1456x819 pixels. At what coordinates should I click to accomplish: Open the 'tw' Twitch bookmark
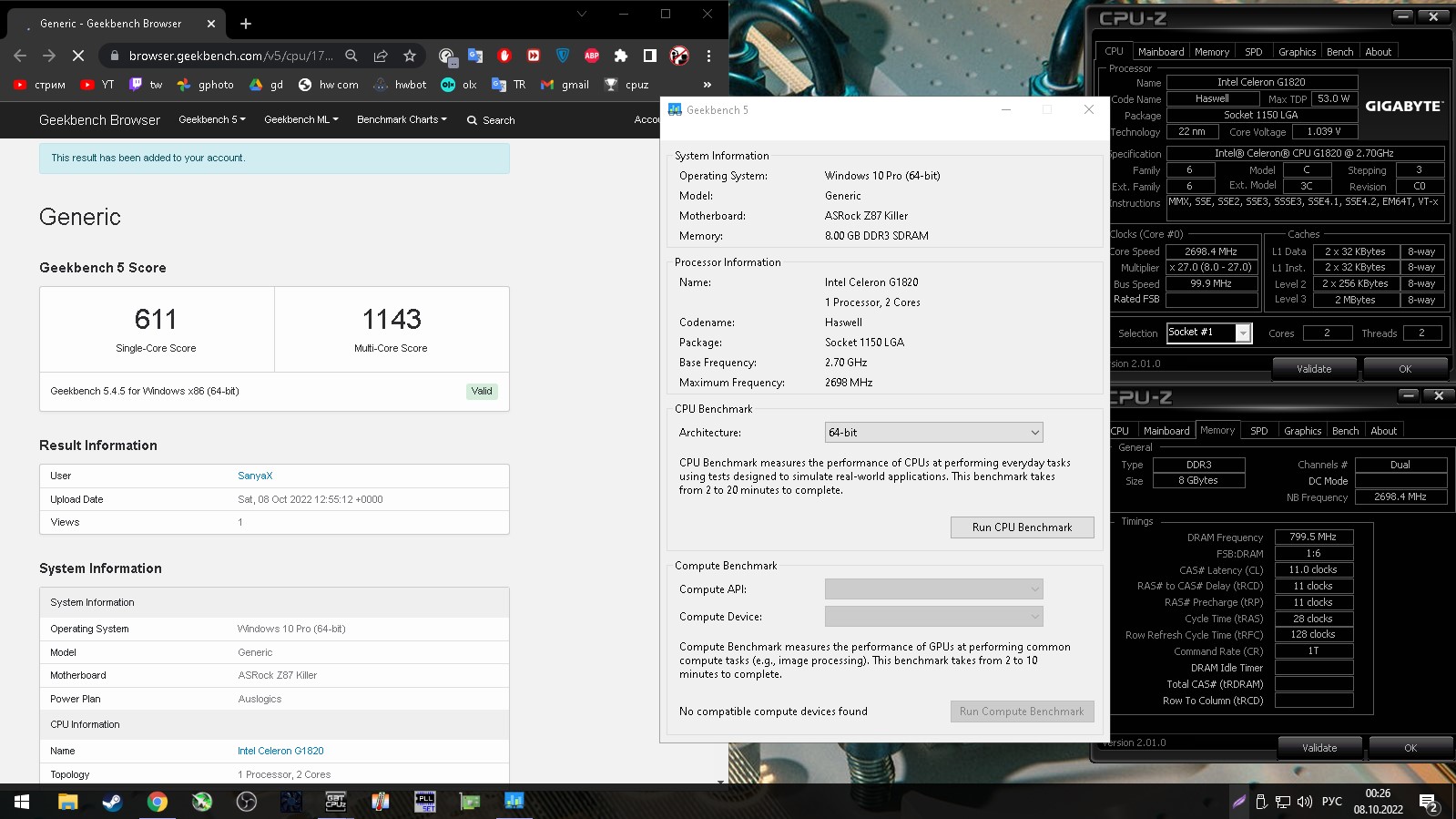146,85
